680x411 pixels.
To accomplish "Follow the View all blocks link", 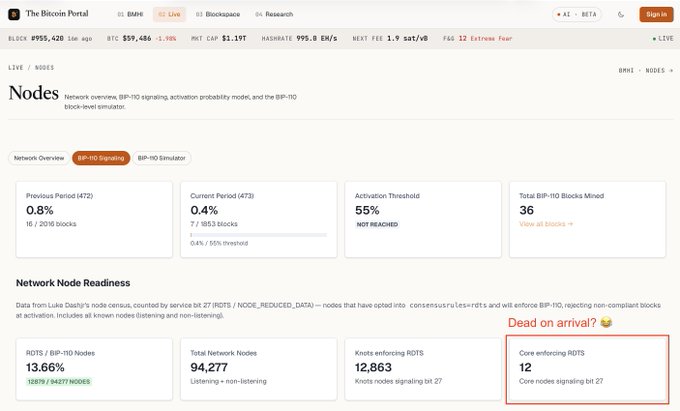I will coord(546,224).
